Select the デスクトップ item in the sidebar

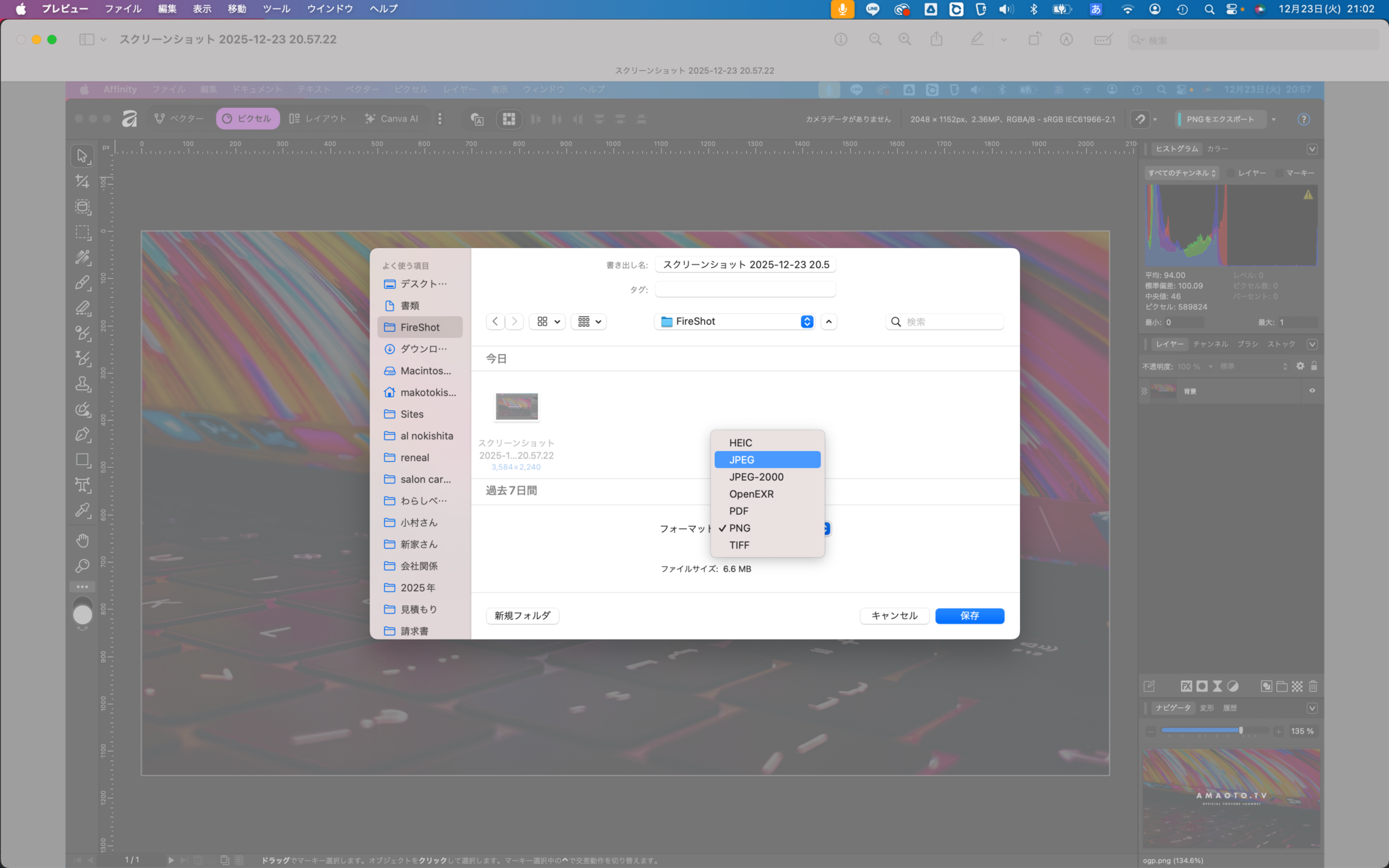[420, 283]
